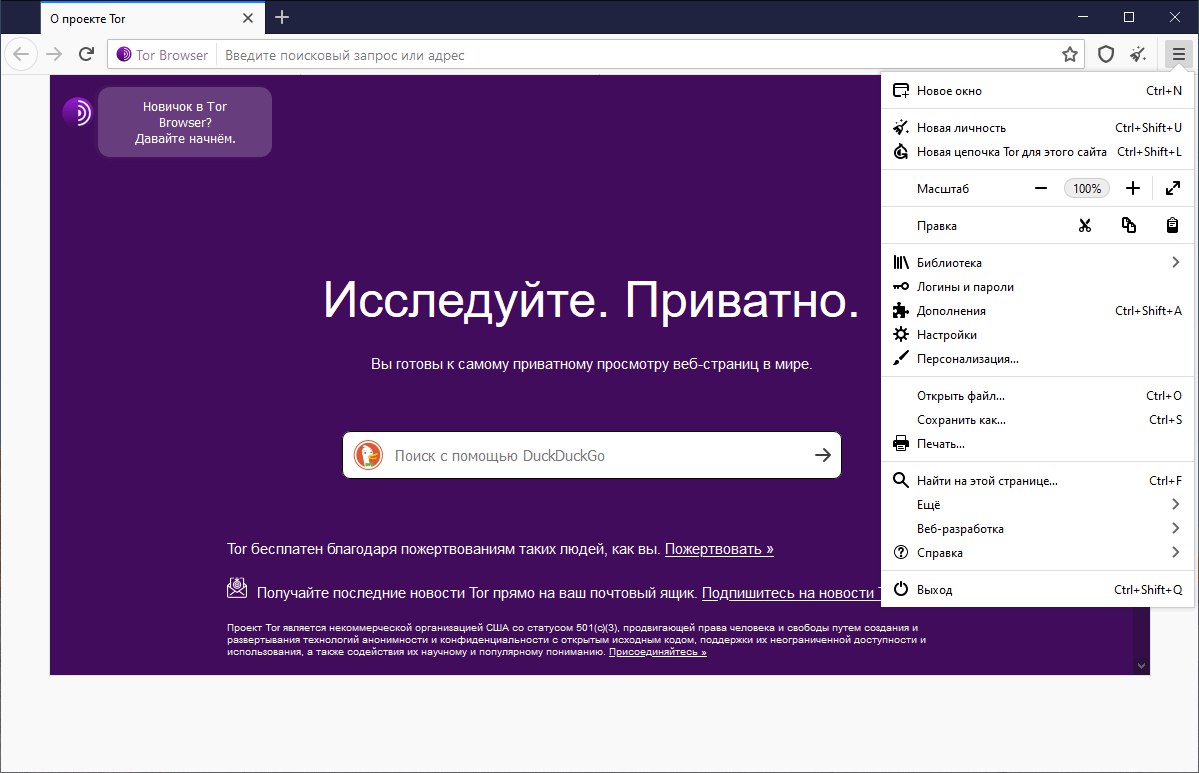
Task: Click the Подпишитесь на новости Tor link
Action: click(x=791, y=593)
